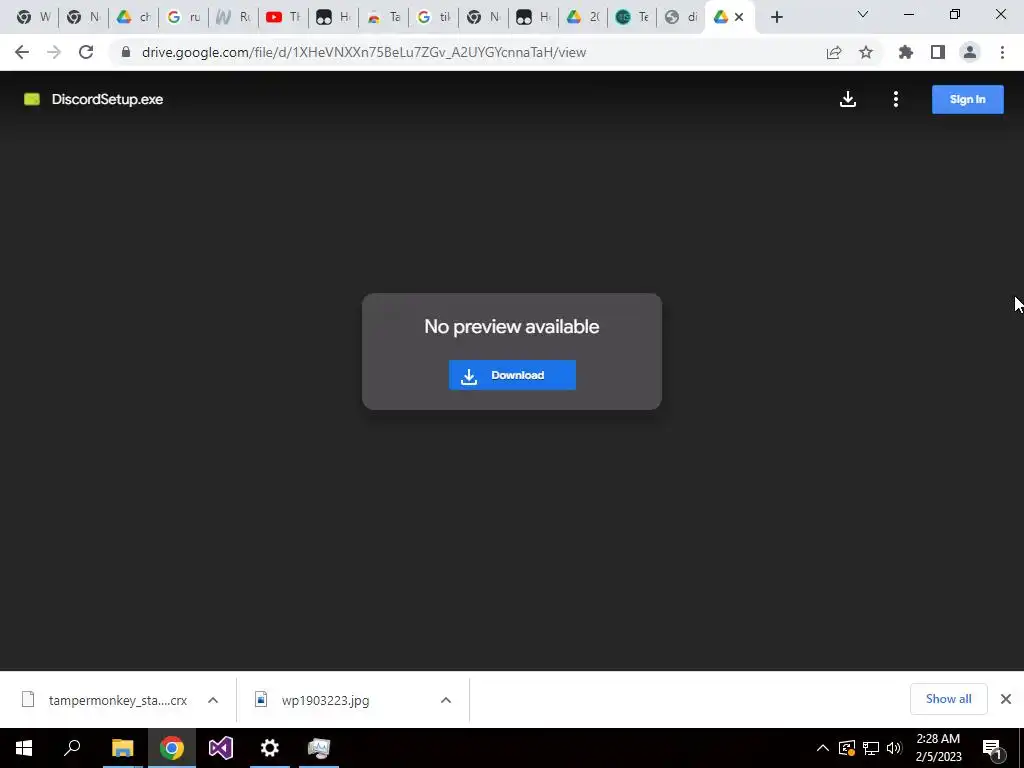Click the volume speaker tray icon
The height and width of the screenshot is (768, 1024).
894,748
